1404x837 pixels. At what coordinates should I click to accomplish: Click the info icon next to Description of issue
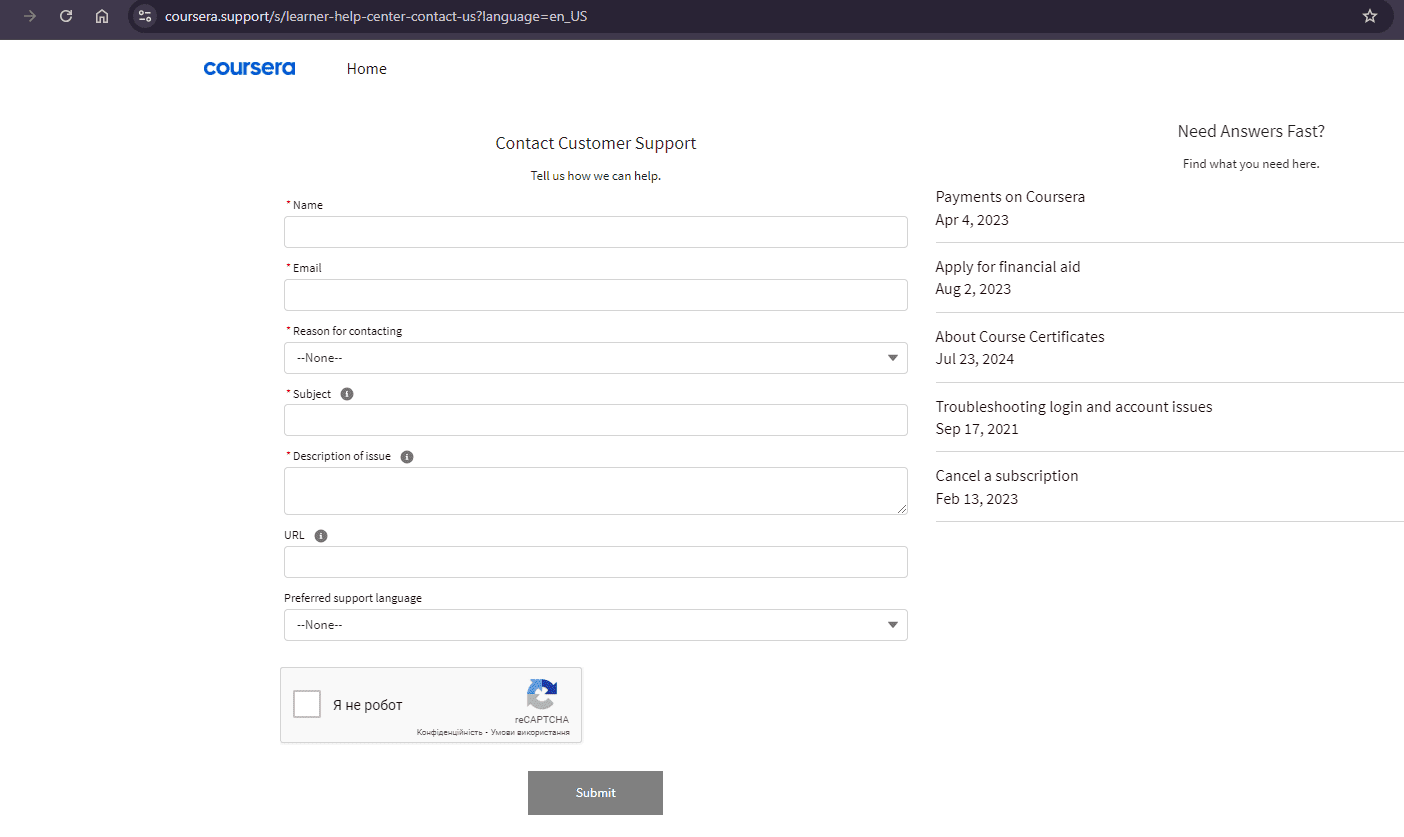pos(407,457)
